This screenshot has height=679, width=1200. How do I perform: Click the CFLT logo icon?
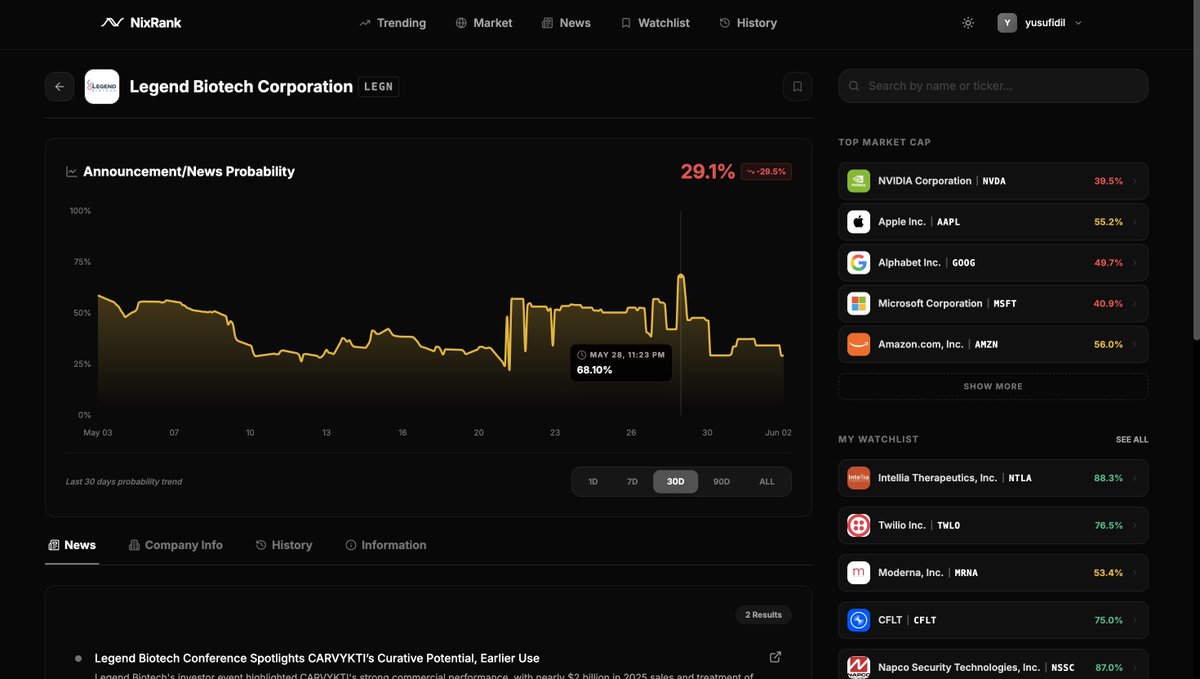(858, 620)
